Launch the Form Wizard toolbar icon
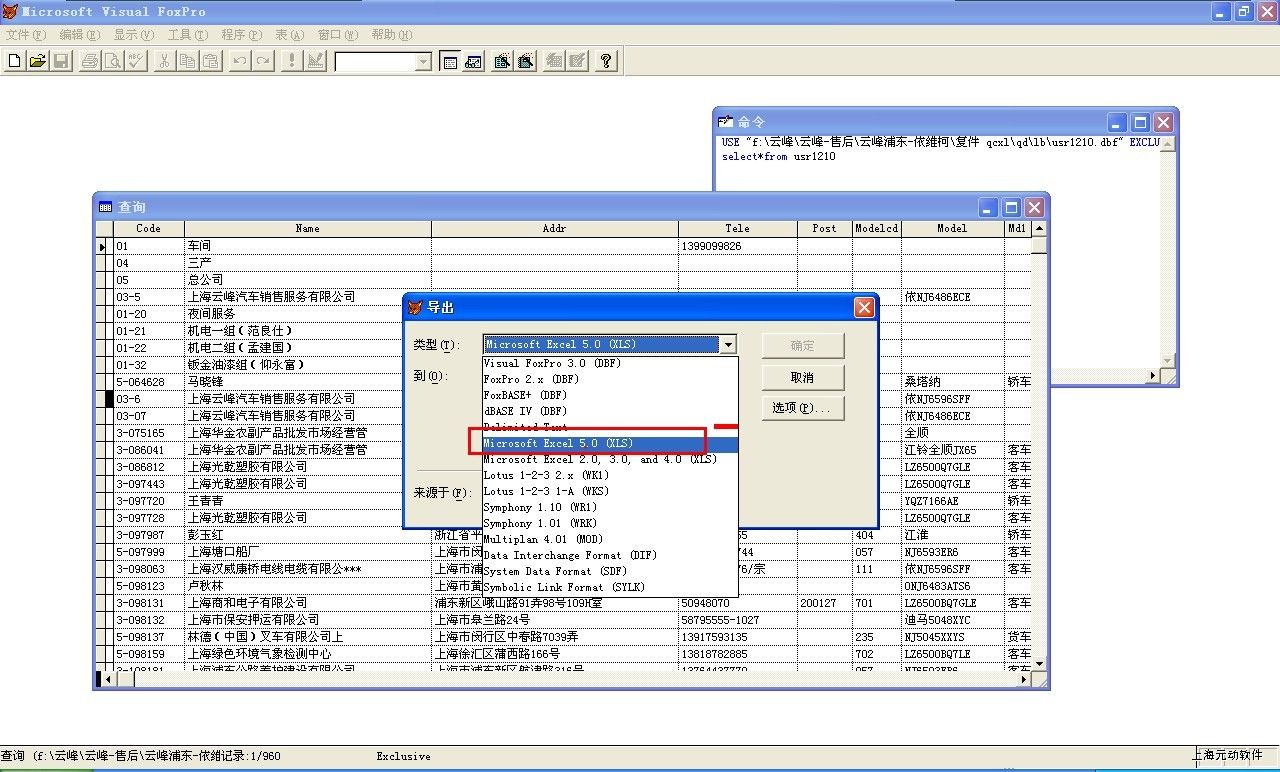Image resolution: width=1280 pixels, height=772 pixels. (x=502, y=61)
